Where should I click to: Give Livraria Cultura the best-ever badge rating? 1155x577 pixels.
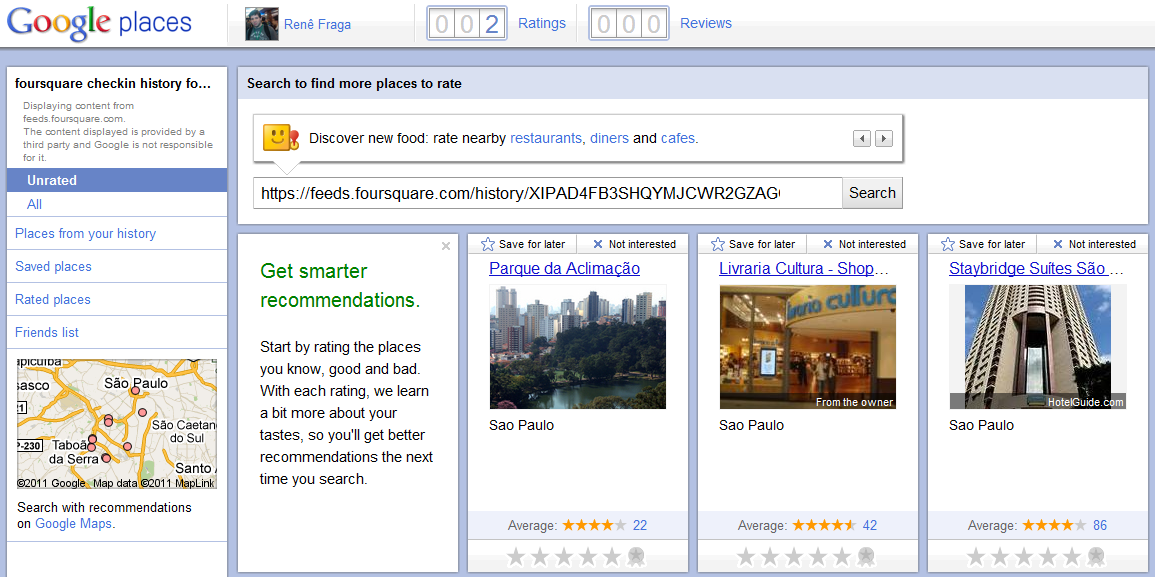click(866, 557)
